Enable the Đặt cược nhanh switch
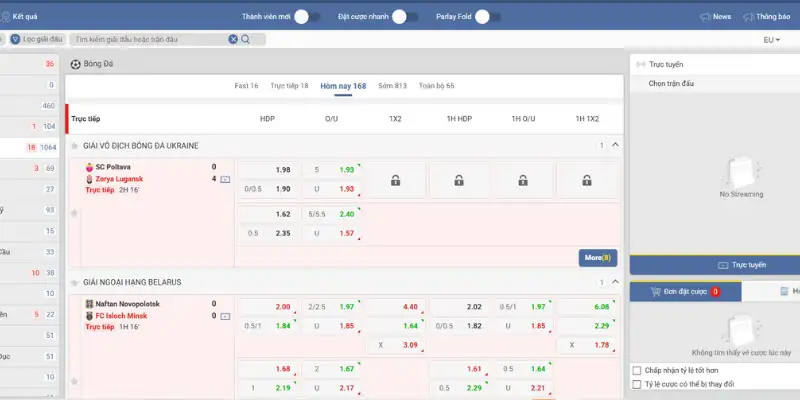The width and height of the screenshot is (800, 400). [x=405, y=16]
